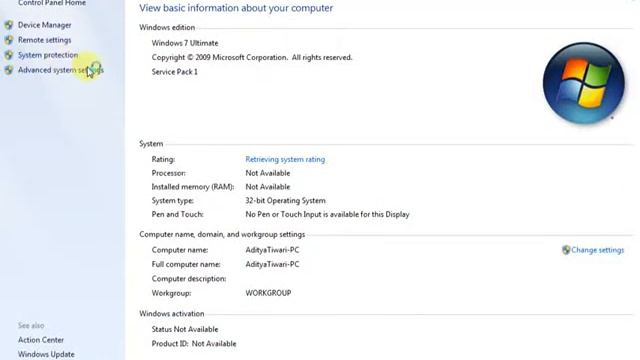Image resolution: width=640 pixels, height=360 pixels.
Task: Click the Computer description label
Action: pyautogui.click(x=189, y=279)
